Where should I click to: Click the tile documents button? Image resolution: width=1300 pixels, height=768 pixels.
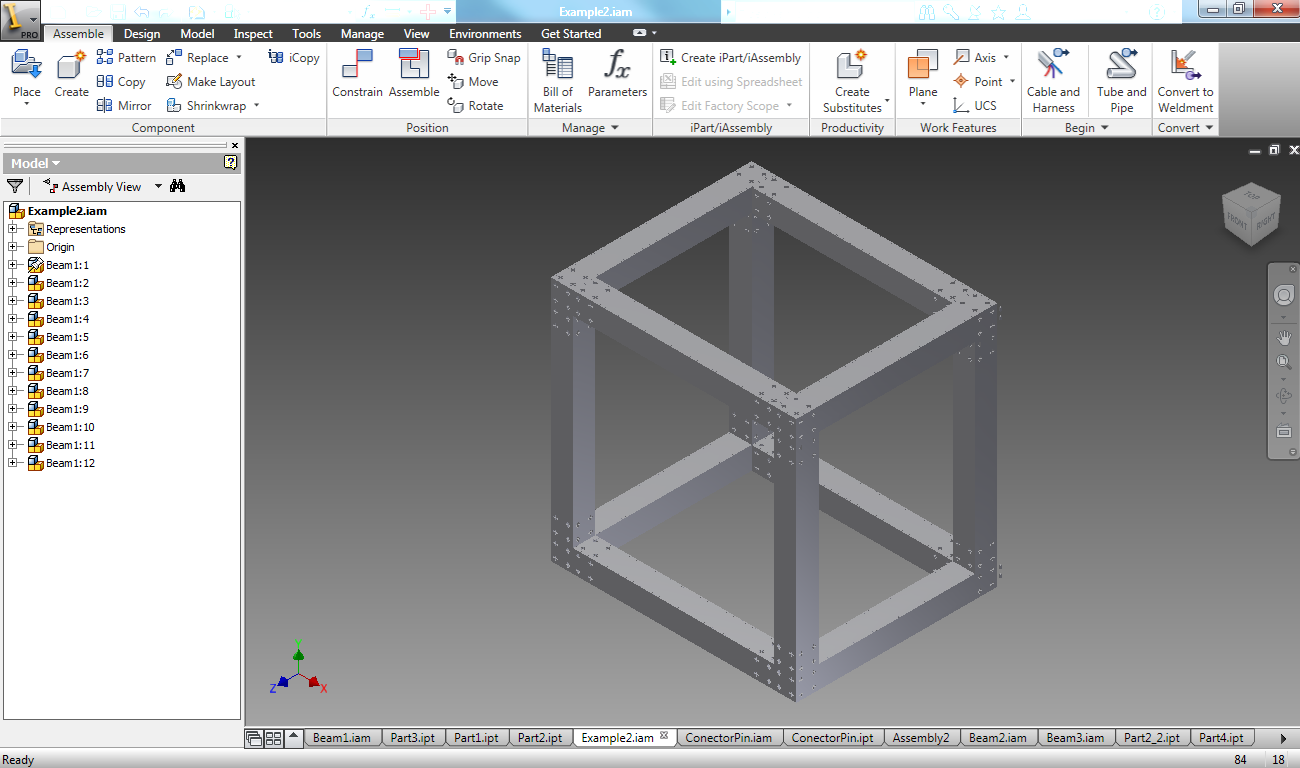[273, 739]
